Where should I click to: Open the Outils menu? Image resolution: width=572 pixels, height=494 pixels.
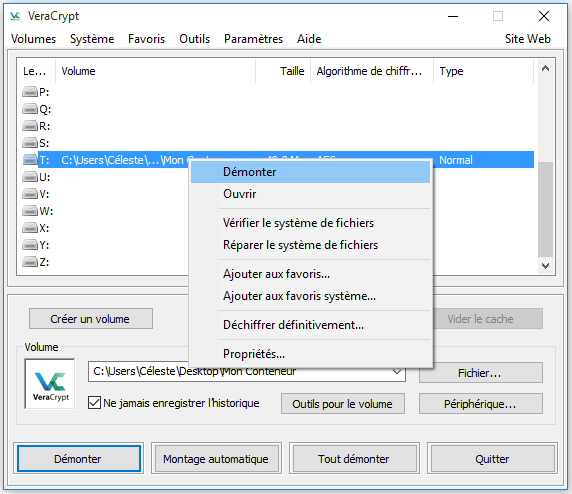click(x=194, y=39)
